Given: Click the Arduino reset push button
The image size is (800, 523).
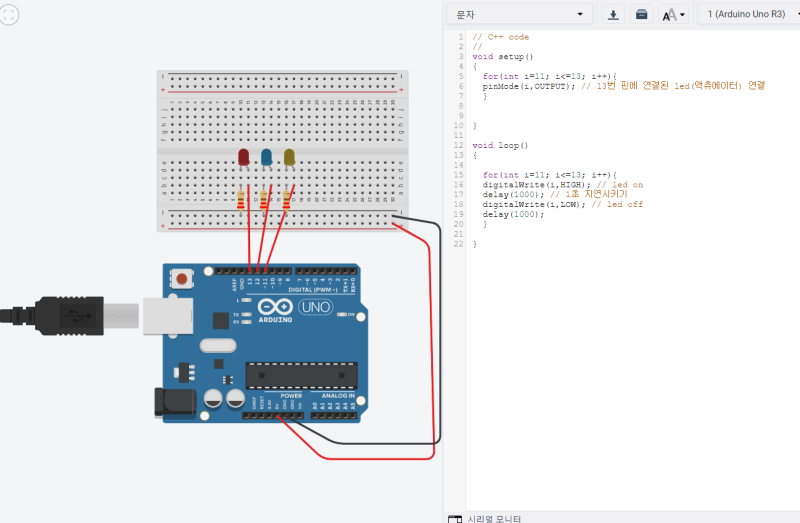Looking at the screenshot, I should coord(182,279).
